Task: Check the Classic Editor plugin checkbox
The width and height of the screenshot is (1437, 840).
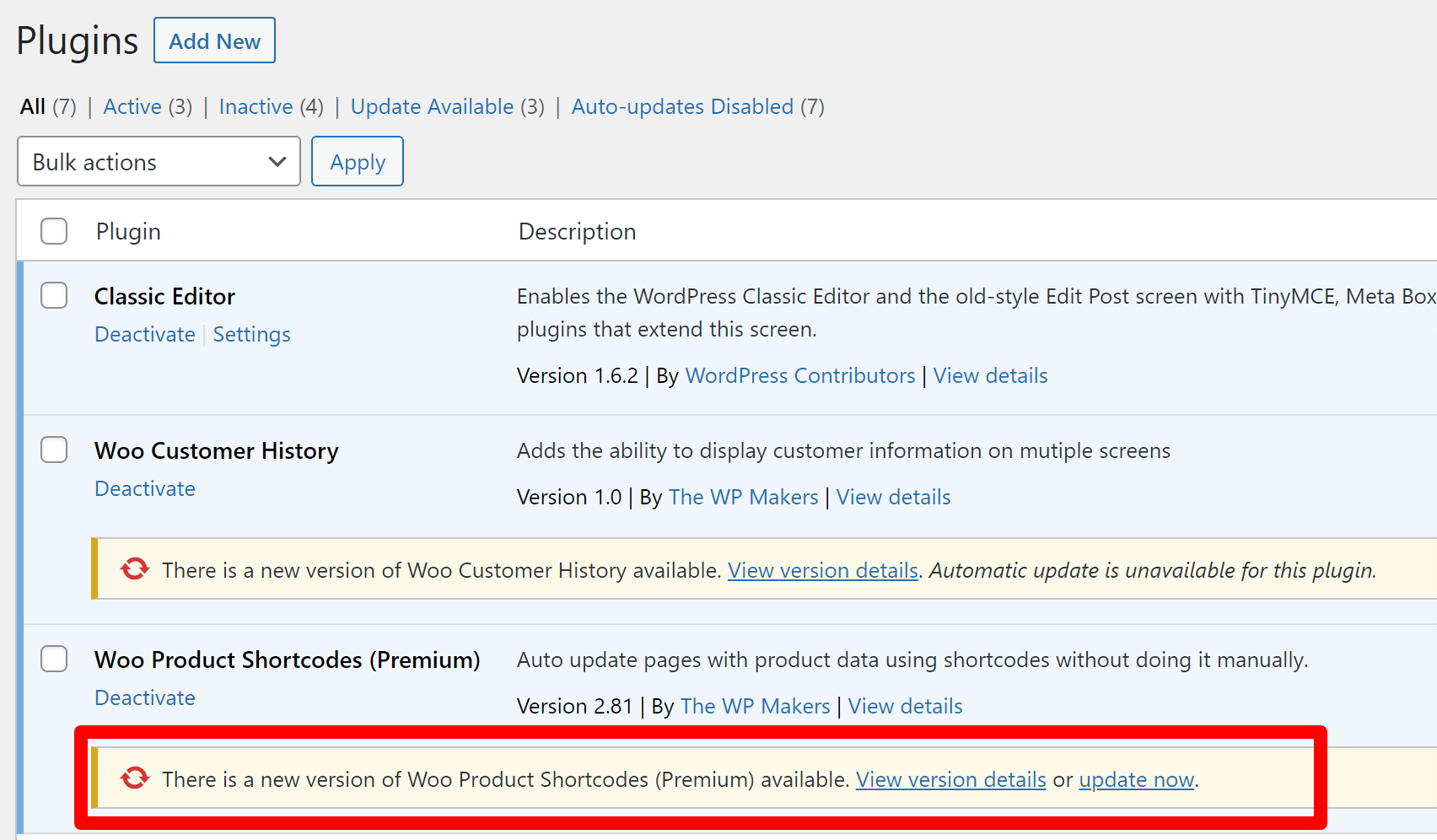Action: point(54,295)
